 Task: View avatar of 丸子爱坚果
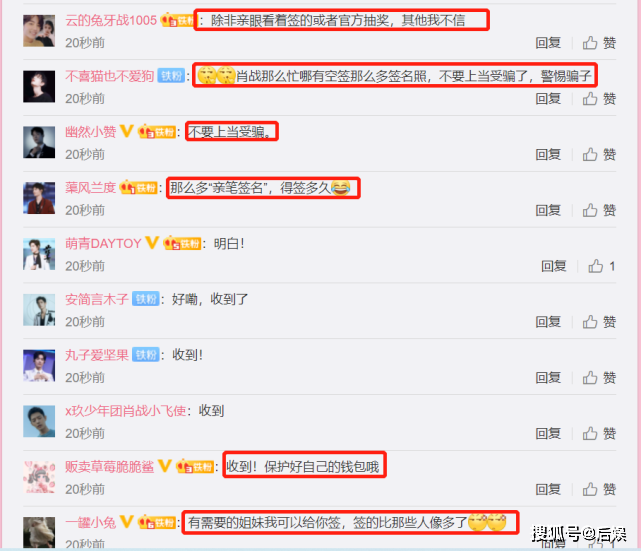click(39, 365)
